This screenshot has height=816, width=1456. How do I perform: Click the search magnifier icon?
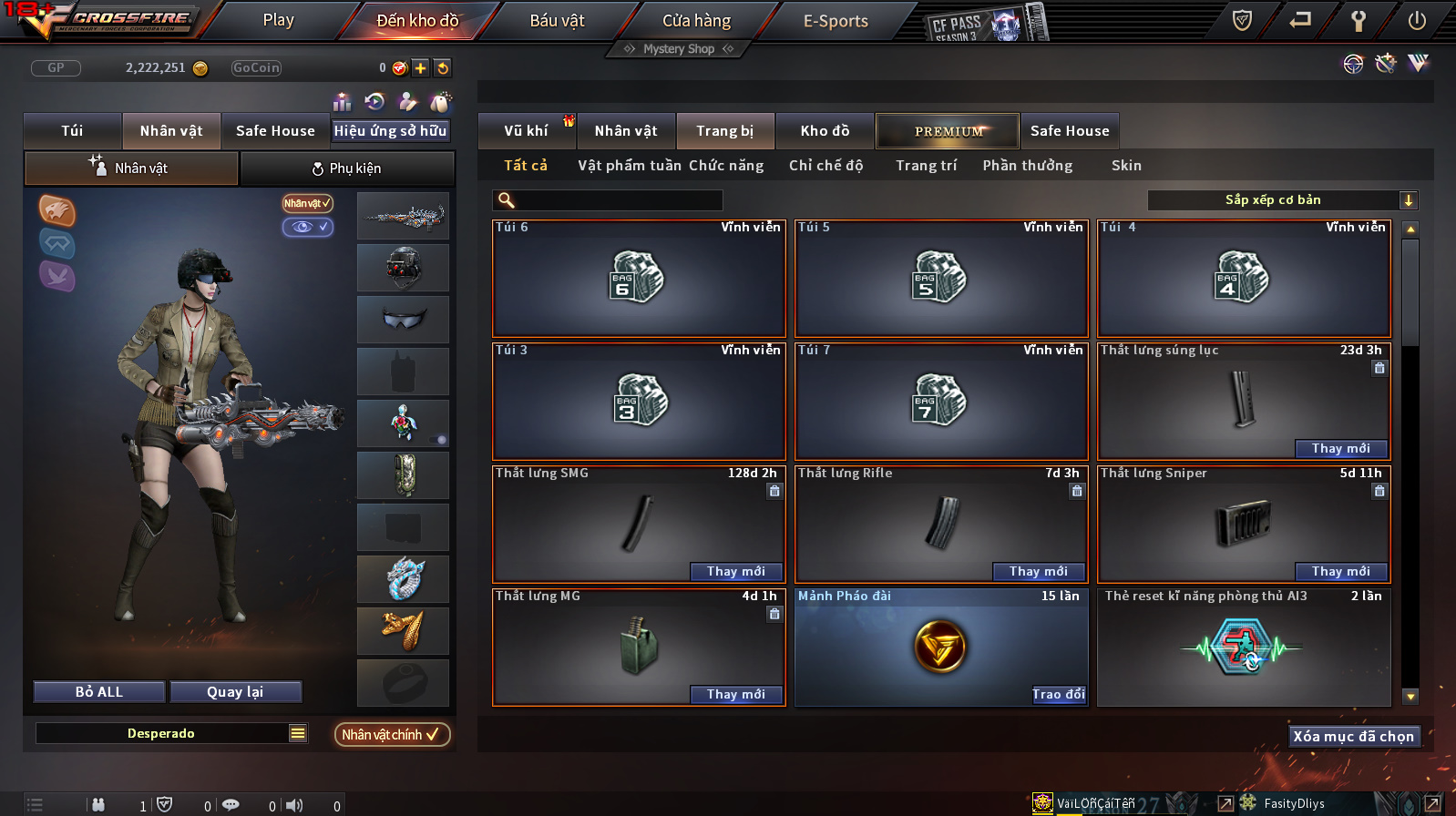[x=507, y=200]
